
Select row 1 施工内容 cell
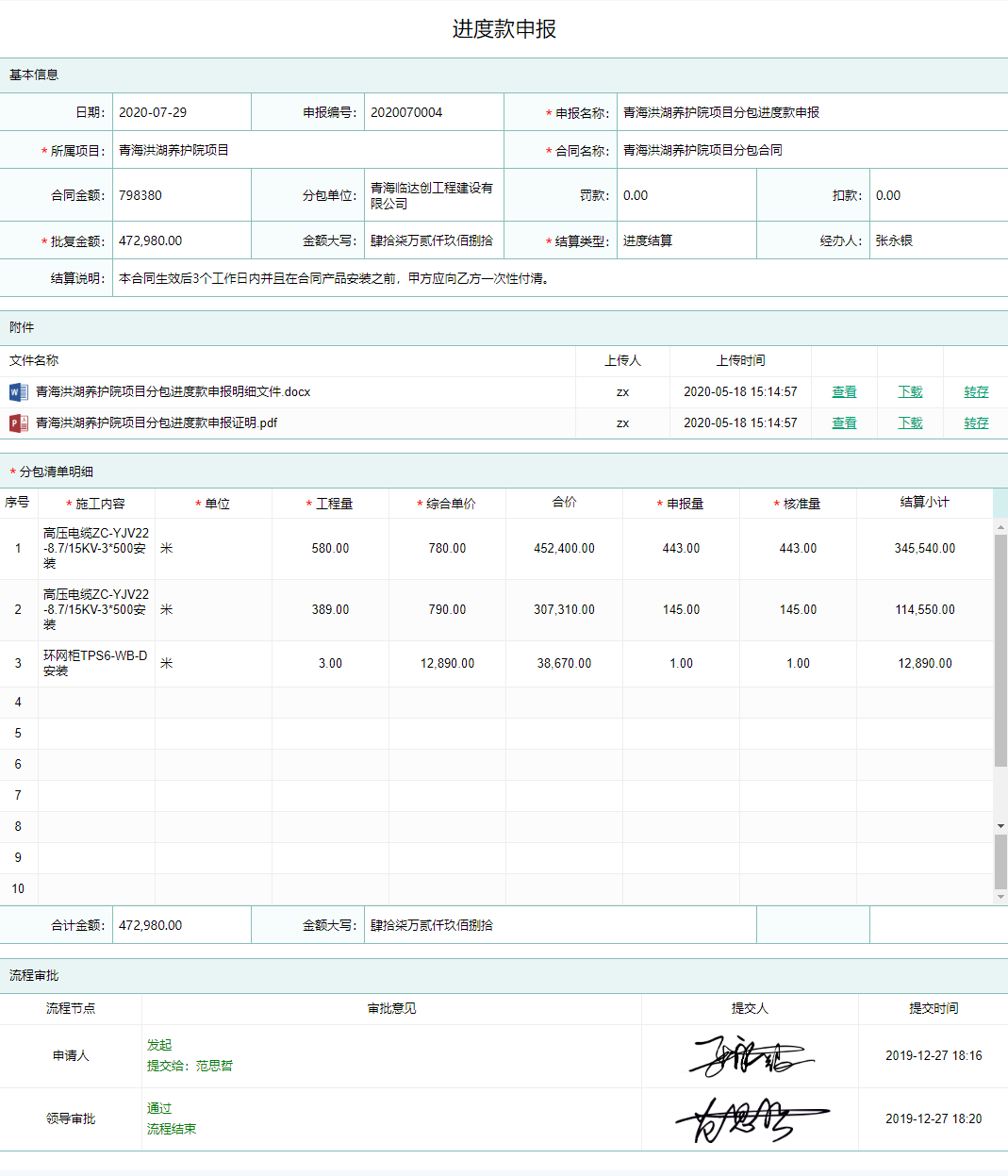pyautogui.click(x=96, y=548)
